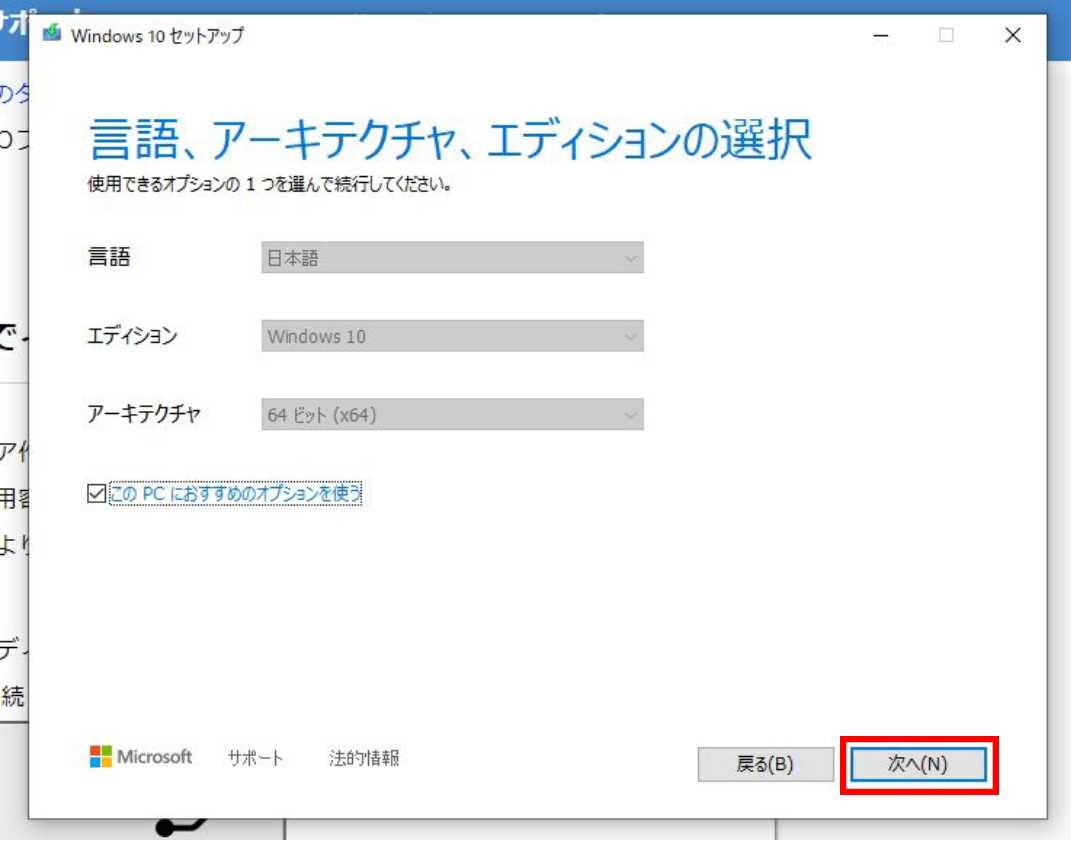The height and width of the screenshot is (845, 1071).
Task: Open the エディション dropdown showing Windows 10
Action: pos(452,336)
